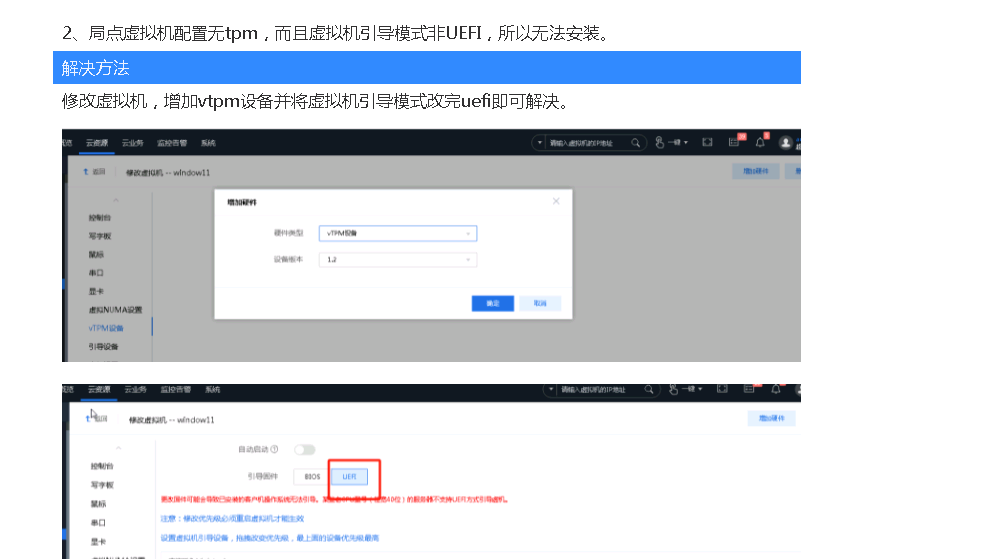This screenshot has height=559, width=986.
Task: Select the BIOS boot firmware option
Action: [312, 477]
